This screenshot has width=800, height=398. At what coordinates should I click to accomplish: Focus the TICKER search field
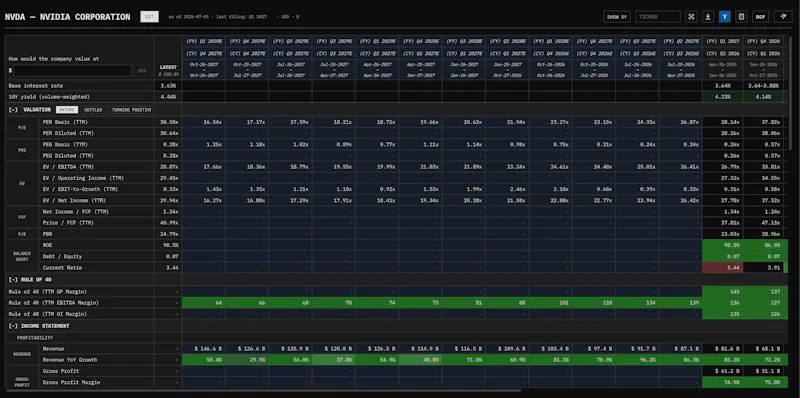pos(658,17)
